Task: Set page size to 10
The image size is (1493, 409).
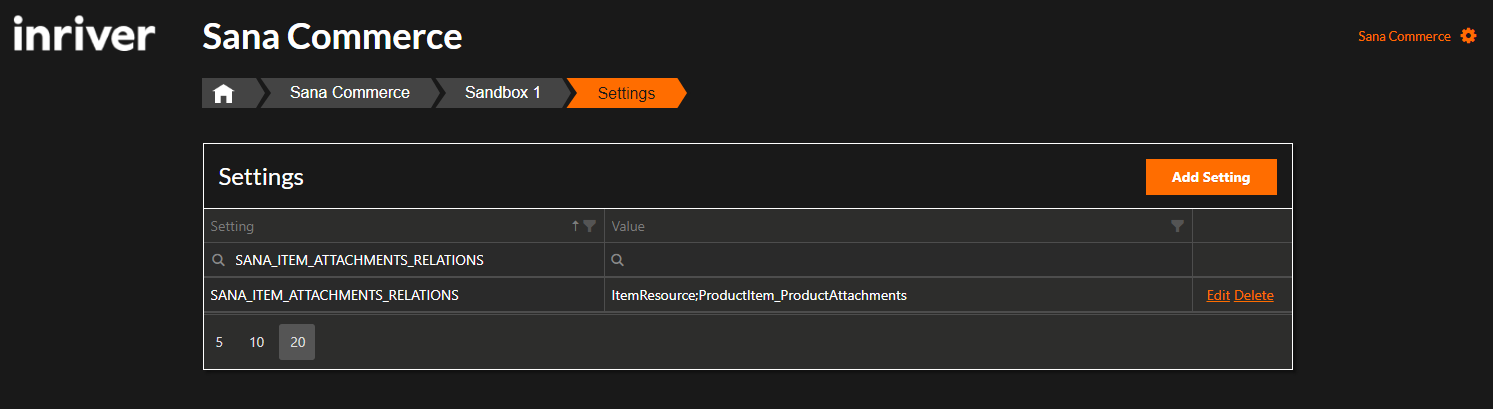Action: (257, 342)
